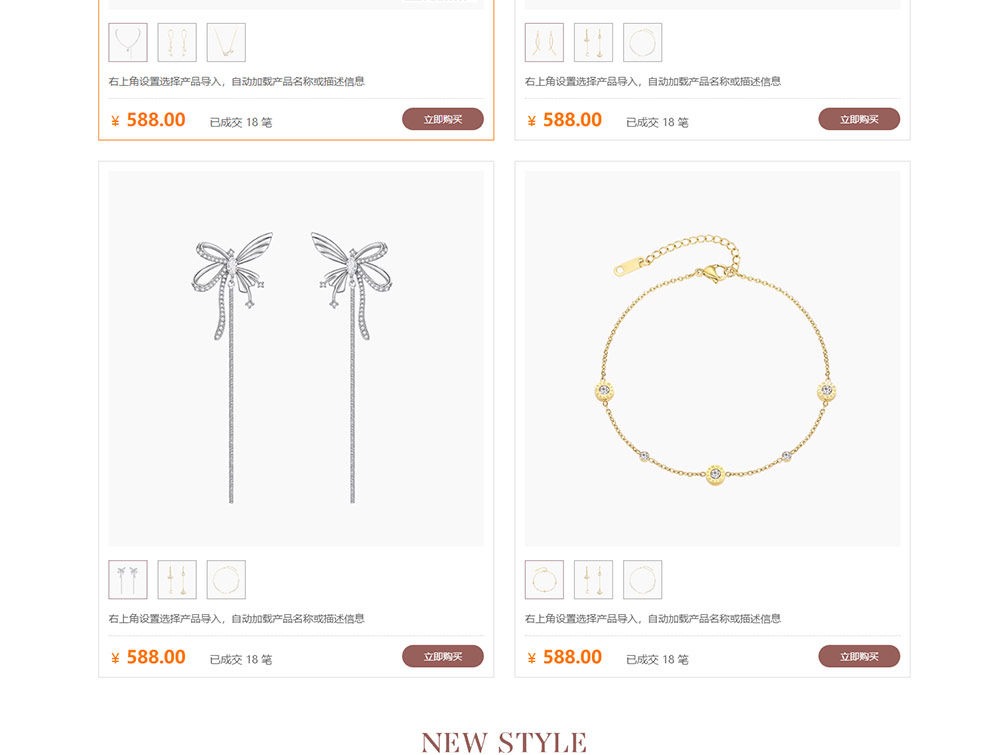Select necklace thumbnail in top-left product card
This screenshot has height=755, width=1000.
[128, 43]
